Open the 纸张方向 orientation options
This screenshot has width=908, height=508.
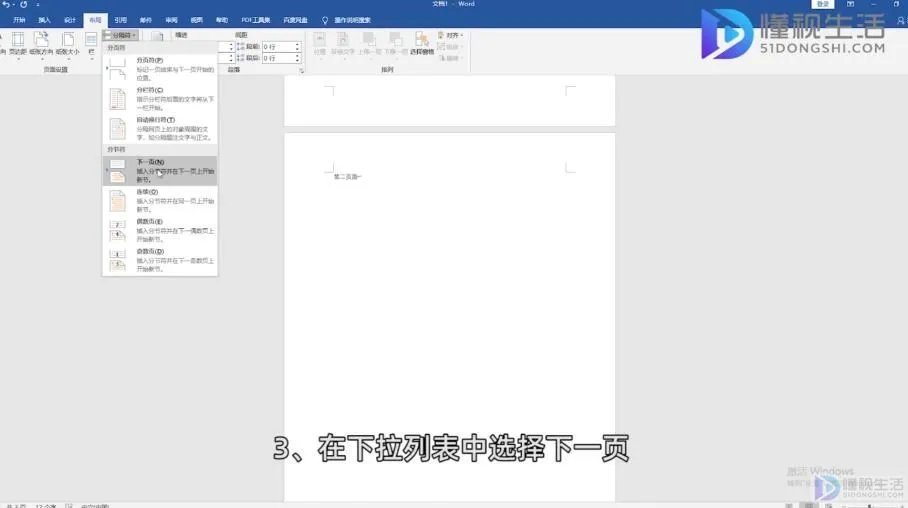coord(41,44)
